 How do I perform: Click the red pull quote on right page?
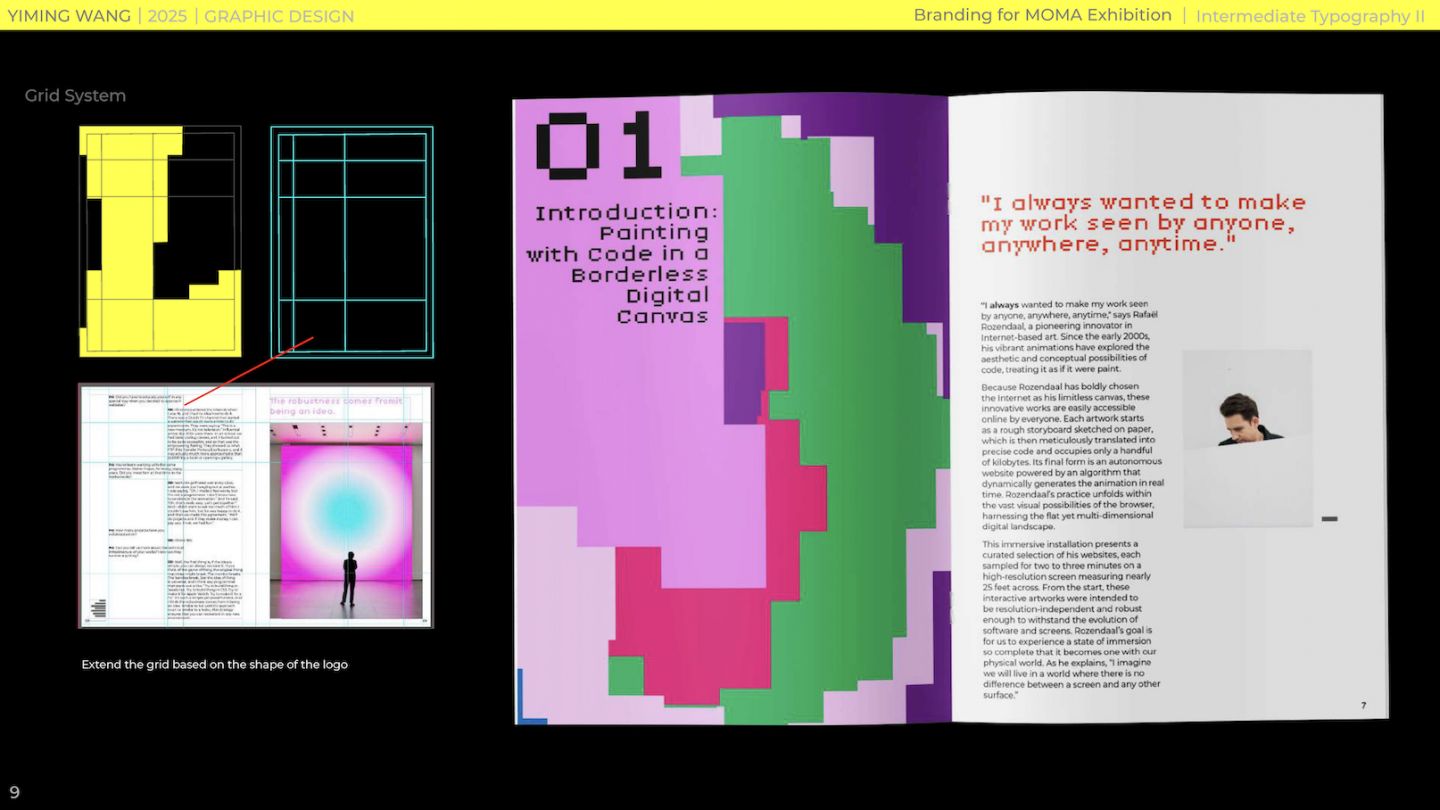pos(1143,224)
